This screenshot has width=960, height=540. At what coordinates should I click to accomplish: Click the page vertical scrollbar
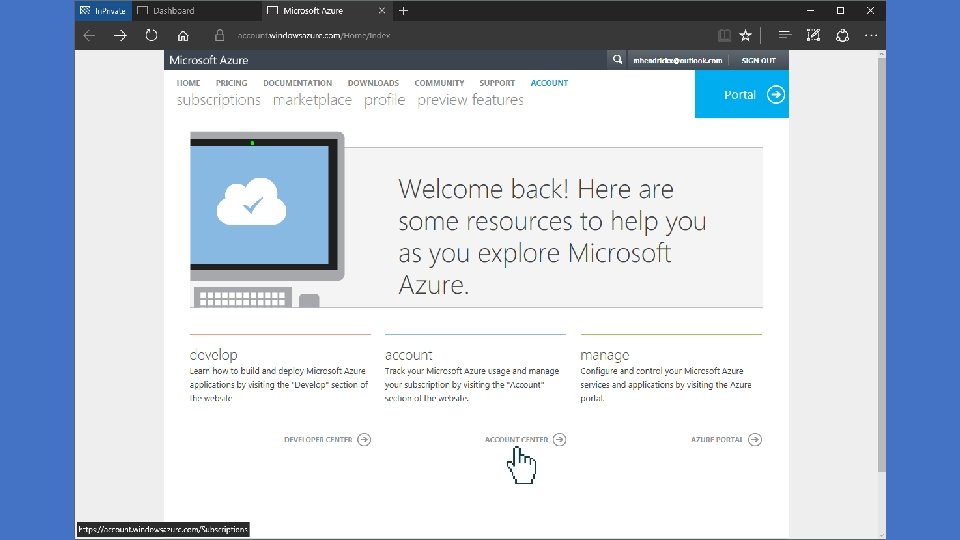(x=882, y=263)
